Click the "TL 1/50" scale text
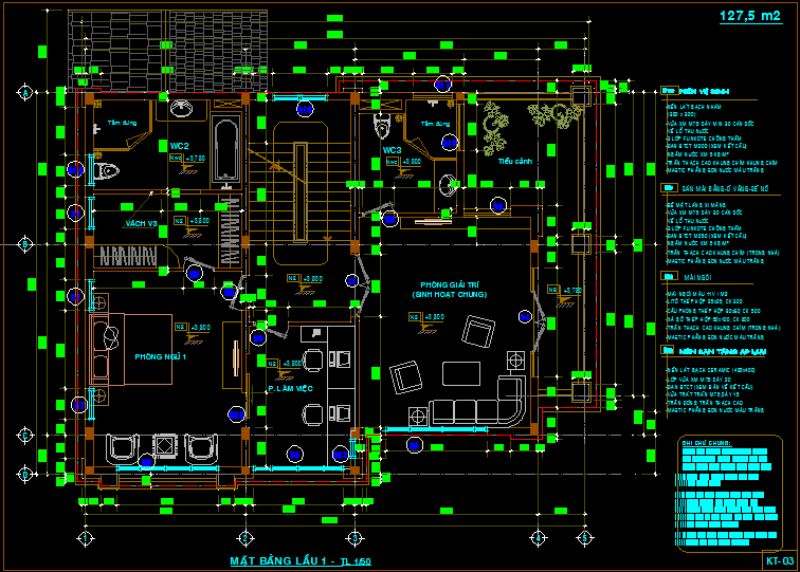The image size is (800, 572). pyautogui.click(x=356, y=562)
